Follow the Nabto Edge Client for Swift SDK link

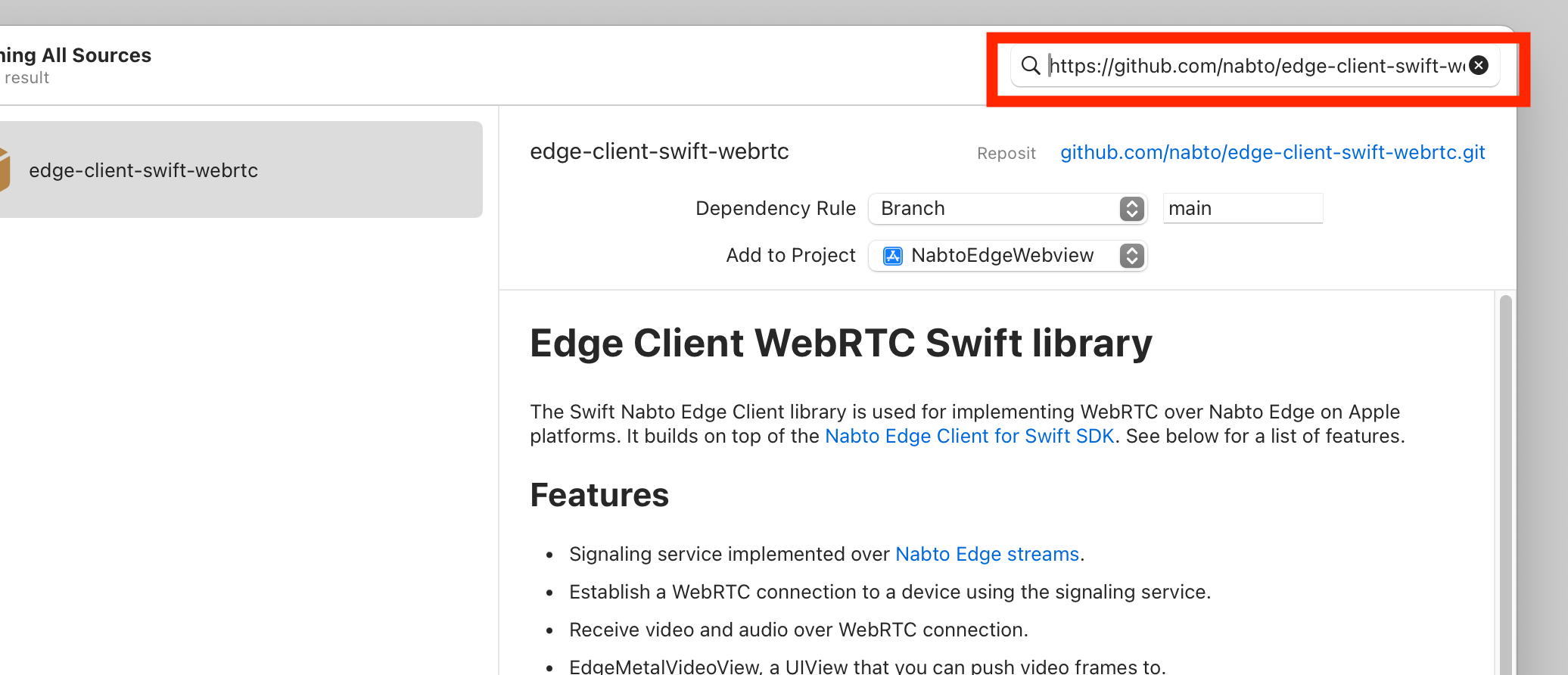click(969, 437)
